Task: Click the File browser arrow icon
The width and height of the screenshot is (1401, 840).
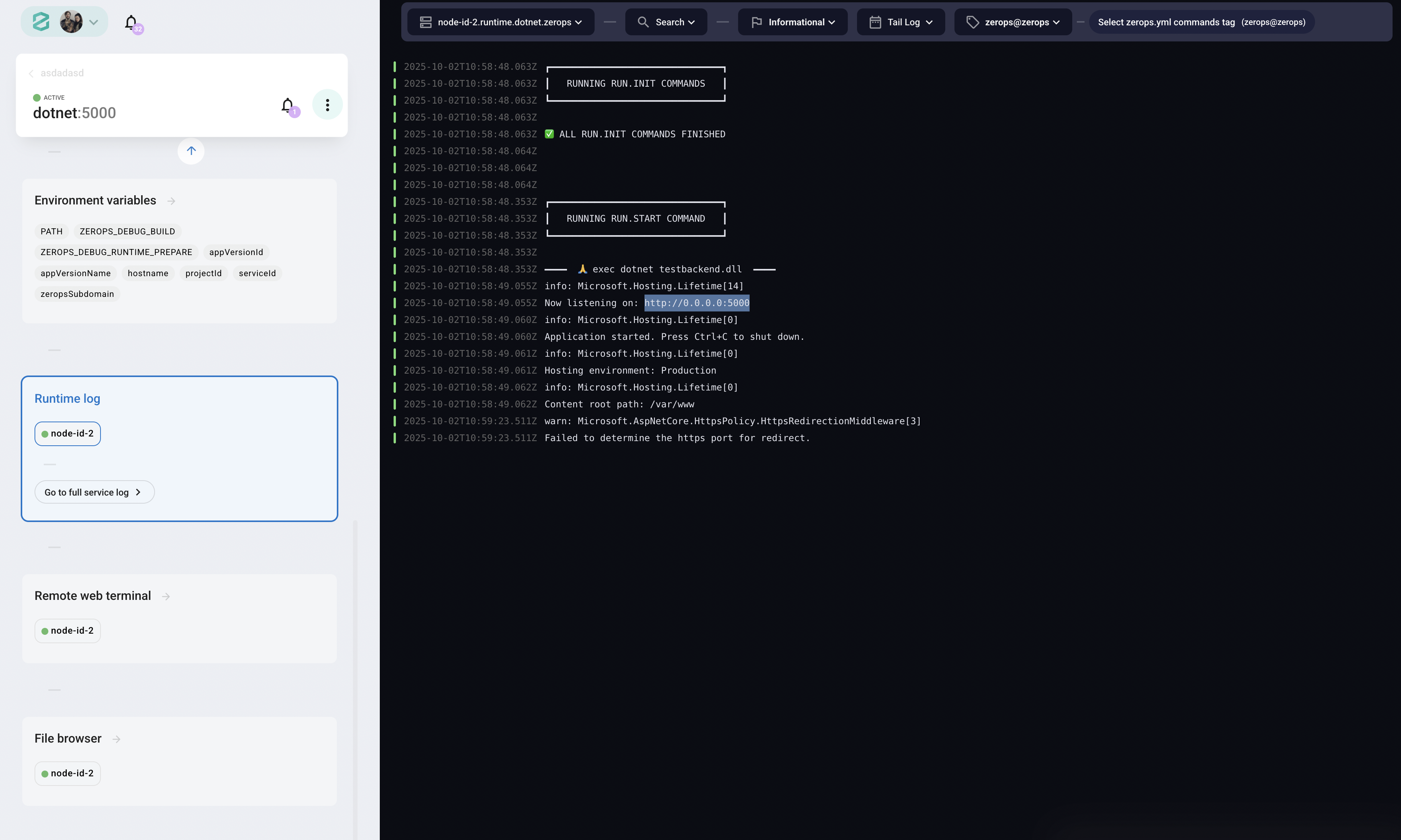Action: pyautogui.click(x=117, y=739)
